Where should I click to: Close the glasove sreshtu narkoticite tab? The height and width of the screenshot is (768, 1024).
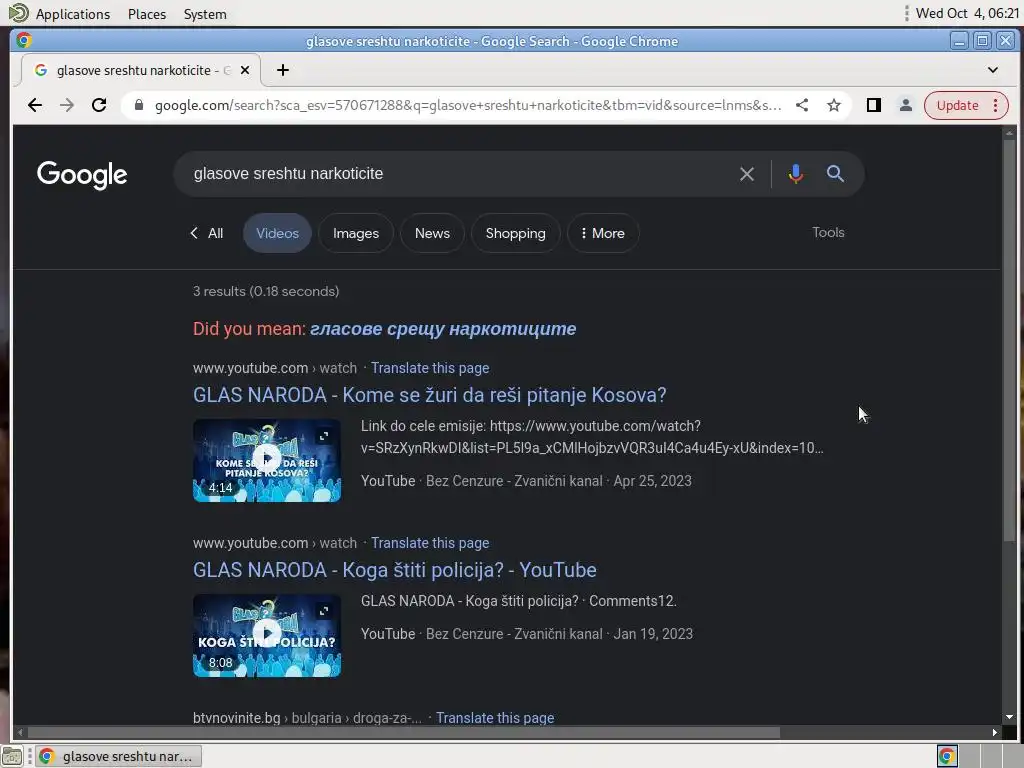click(245, 70)
